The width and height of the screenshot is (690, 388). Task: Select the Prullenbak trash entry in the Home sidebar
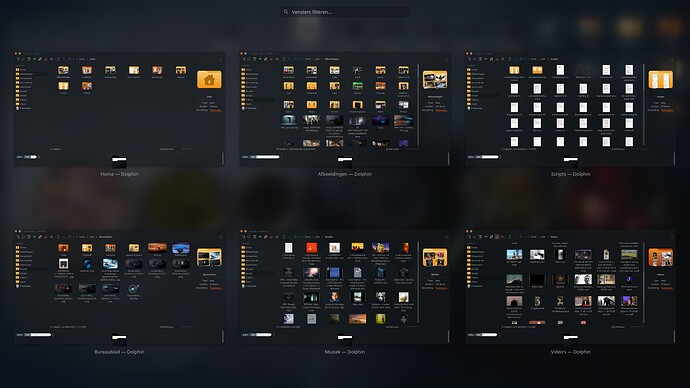click(x=25, y=108)
